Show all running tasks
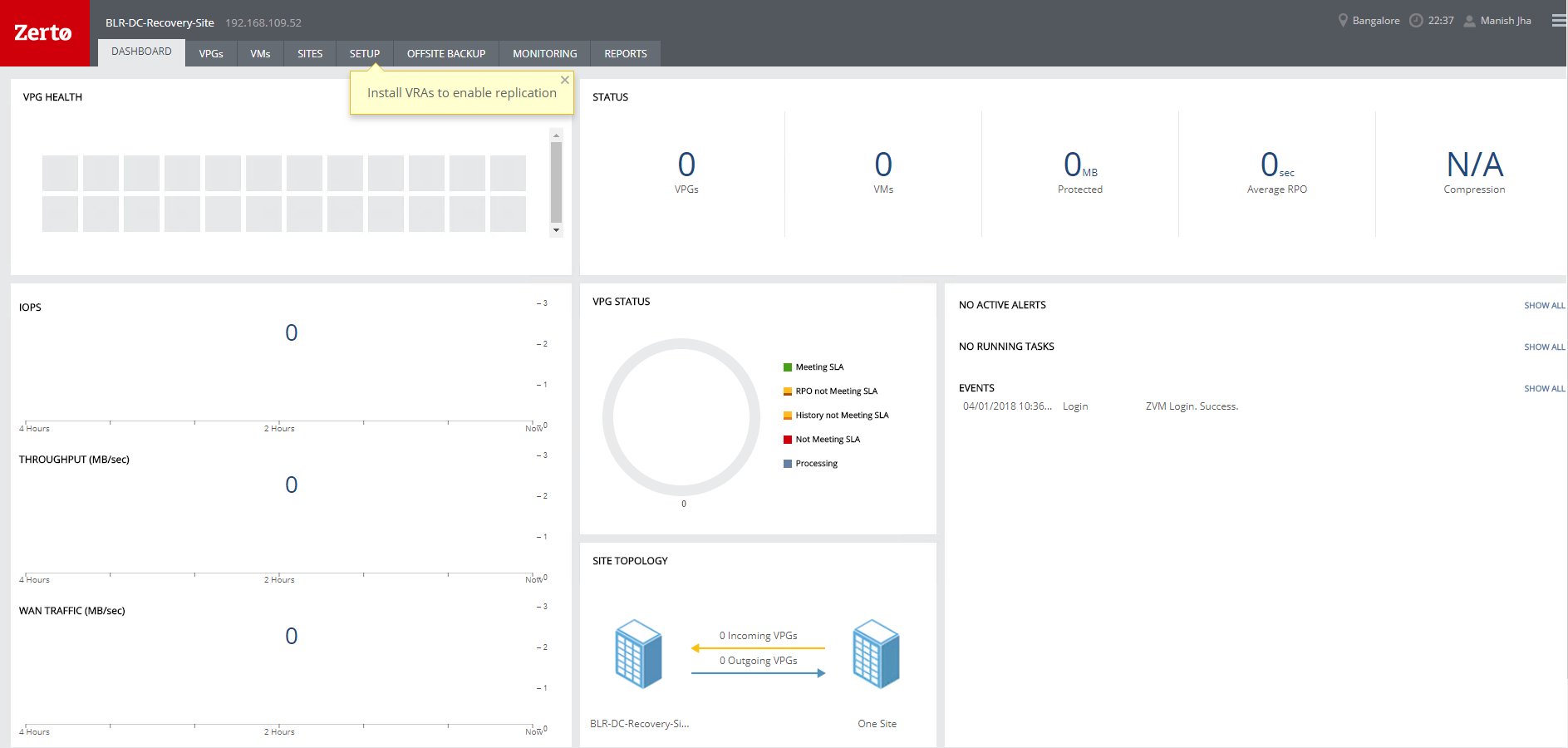The height and width of the screenshot is (748, 1568). point(1544,347)
